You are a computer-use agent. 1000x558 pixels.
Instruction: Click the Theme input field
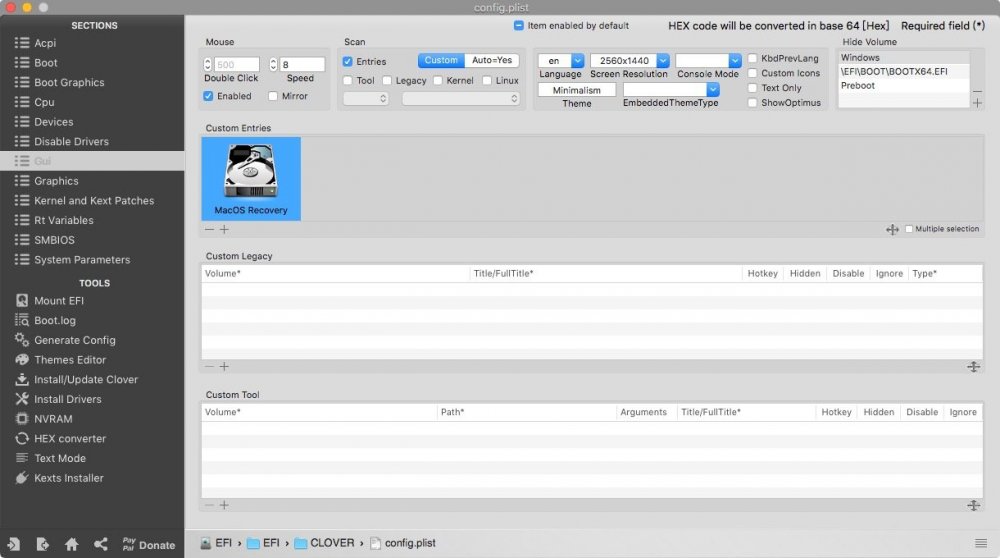pos(577,90)
